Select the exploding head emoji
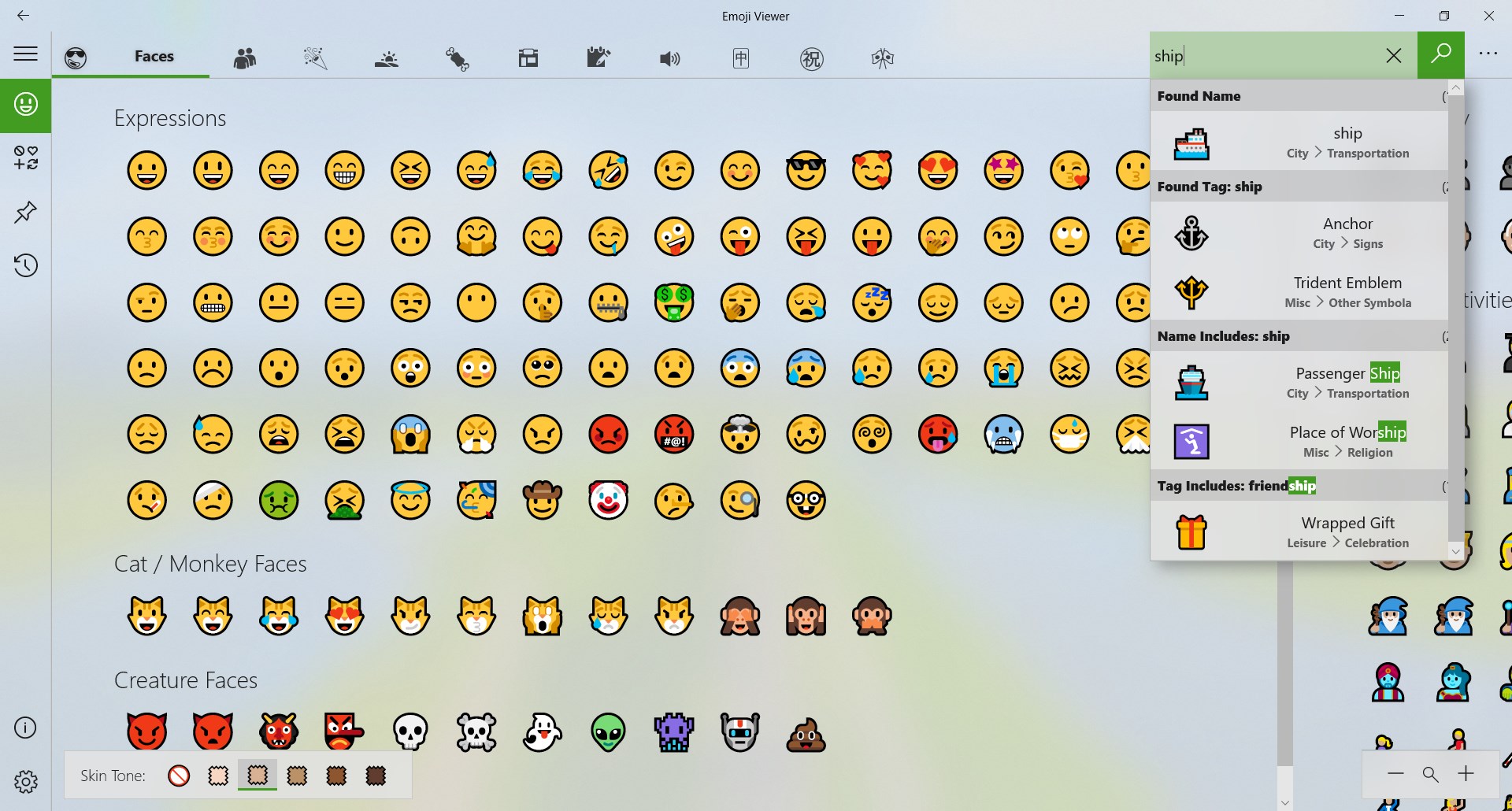The height and width of the screenshot is (811, 1512). (740, 434)
